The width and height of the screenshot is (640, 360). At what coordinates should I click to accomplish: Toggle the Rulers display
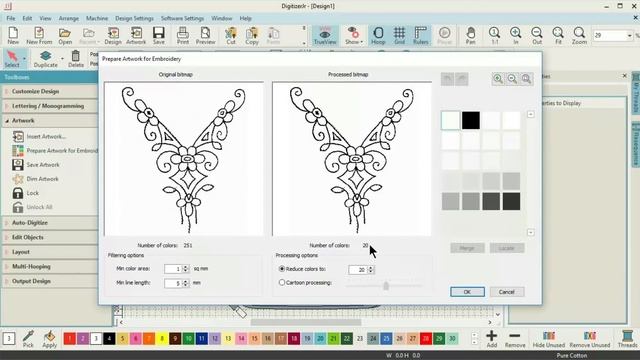[420, 35]
